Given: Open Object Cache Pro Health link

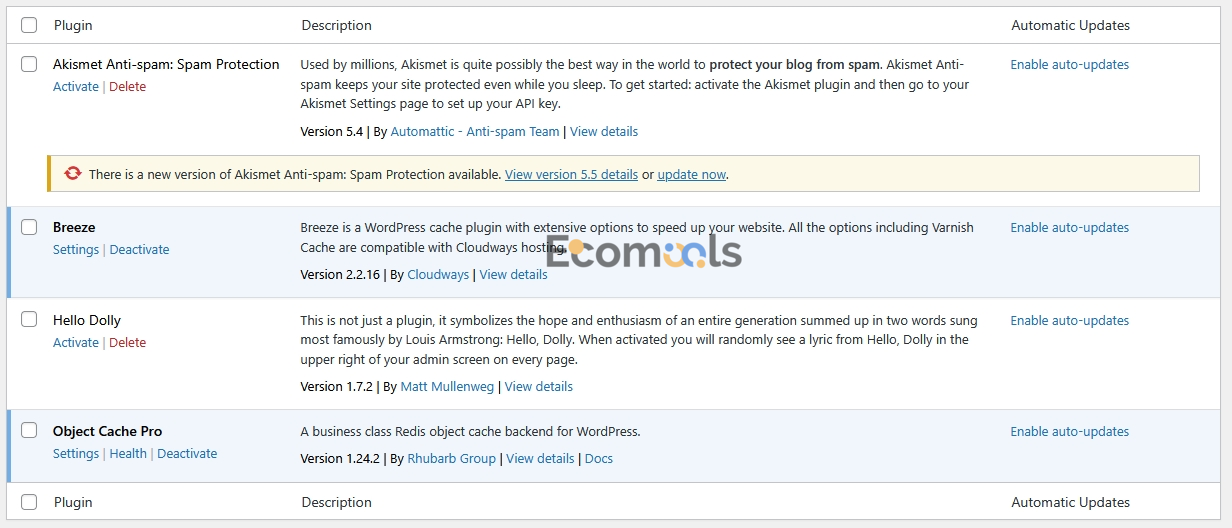Looking at the screenshot, I should click(x=128, y=453).
